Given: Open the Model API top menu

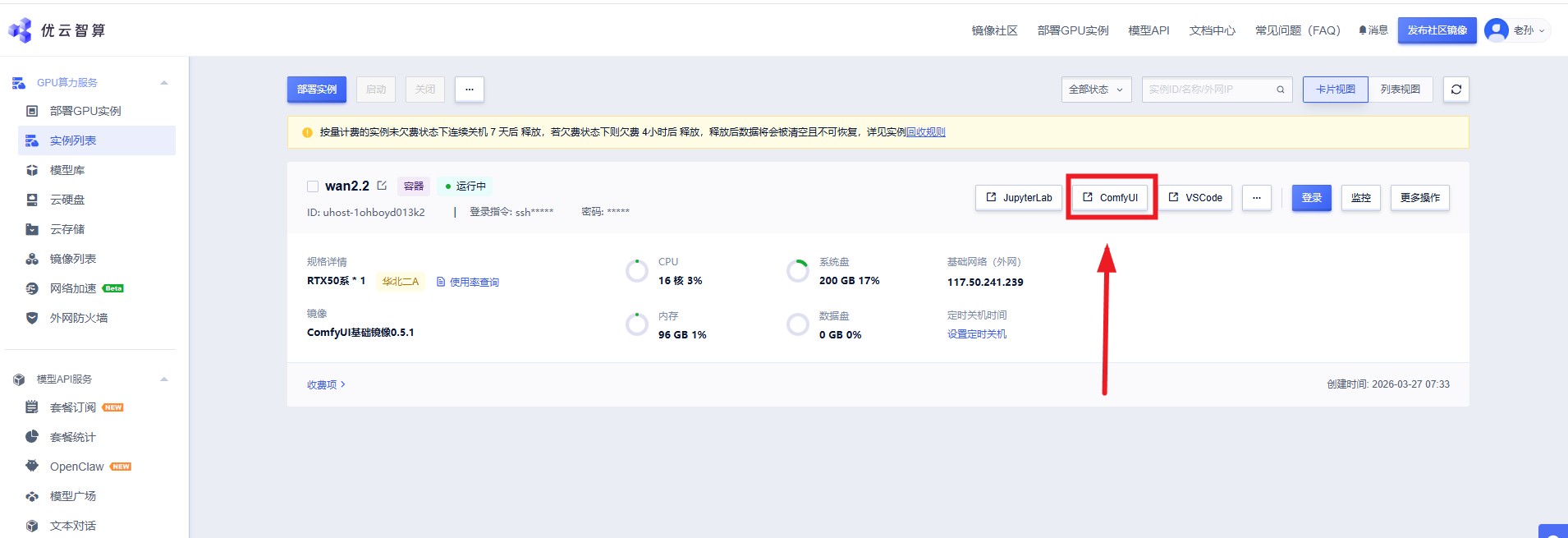Looking at the screenshot, I should [x=1148, y=30].
